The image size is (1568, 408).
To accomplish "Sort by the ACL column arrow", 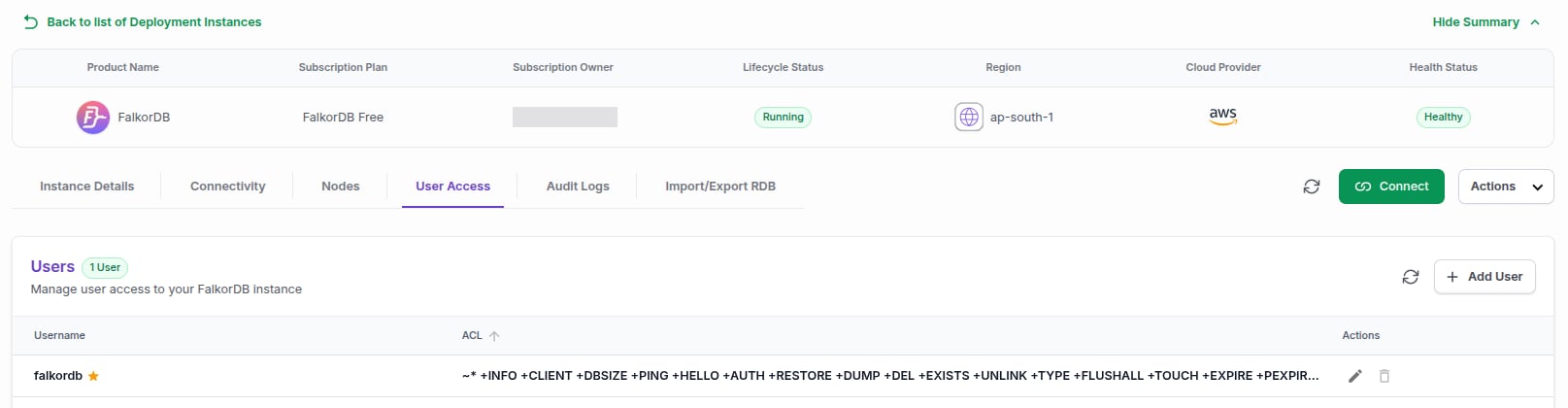I will point(494,336).
